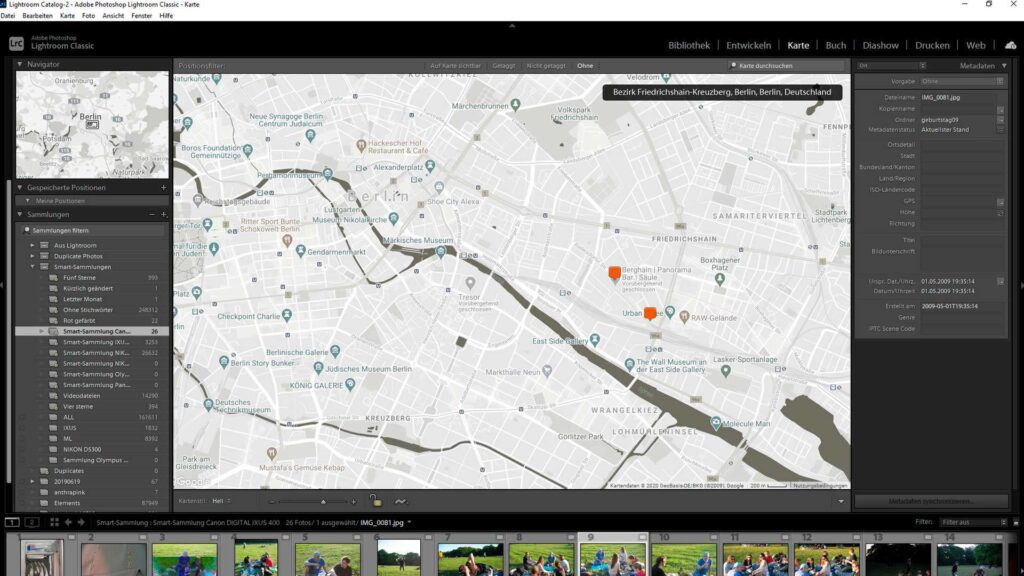Screen dimensions: 1024x576
Task: Go back with the filmstrip left arrow
Action: click(68, 522)
